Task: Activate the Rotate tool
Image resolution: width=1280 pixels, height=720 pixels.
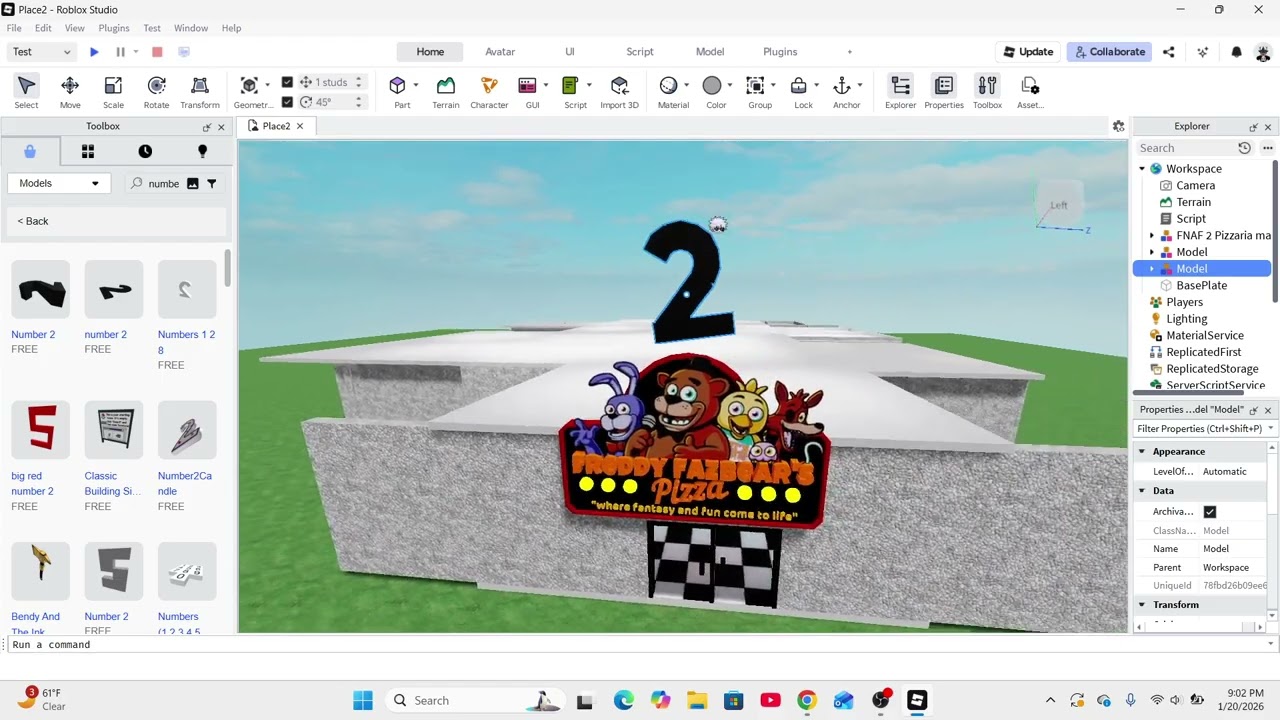Action: click(x=156, y=91)
